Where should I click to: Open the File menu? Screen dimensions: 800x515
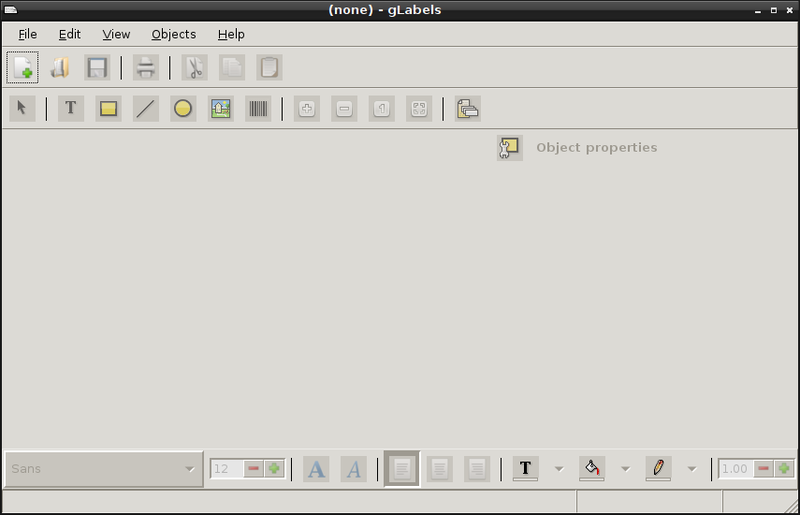tap(28, 34)
